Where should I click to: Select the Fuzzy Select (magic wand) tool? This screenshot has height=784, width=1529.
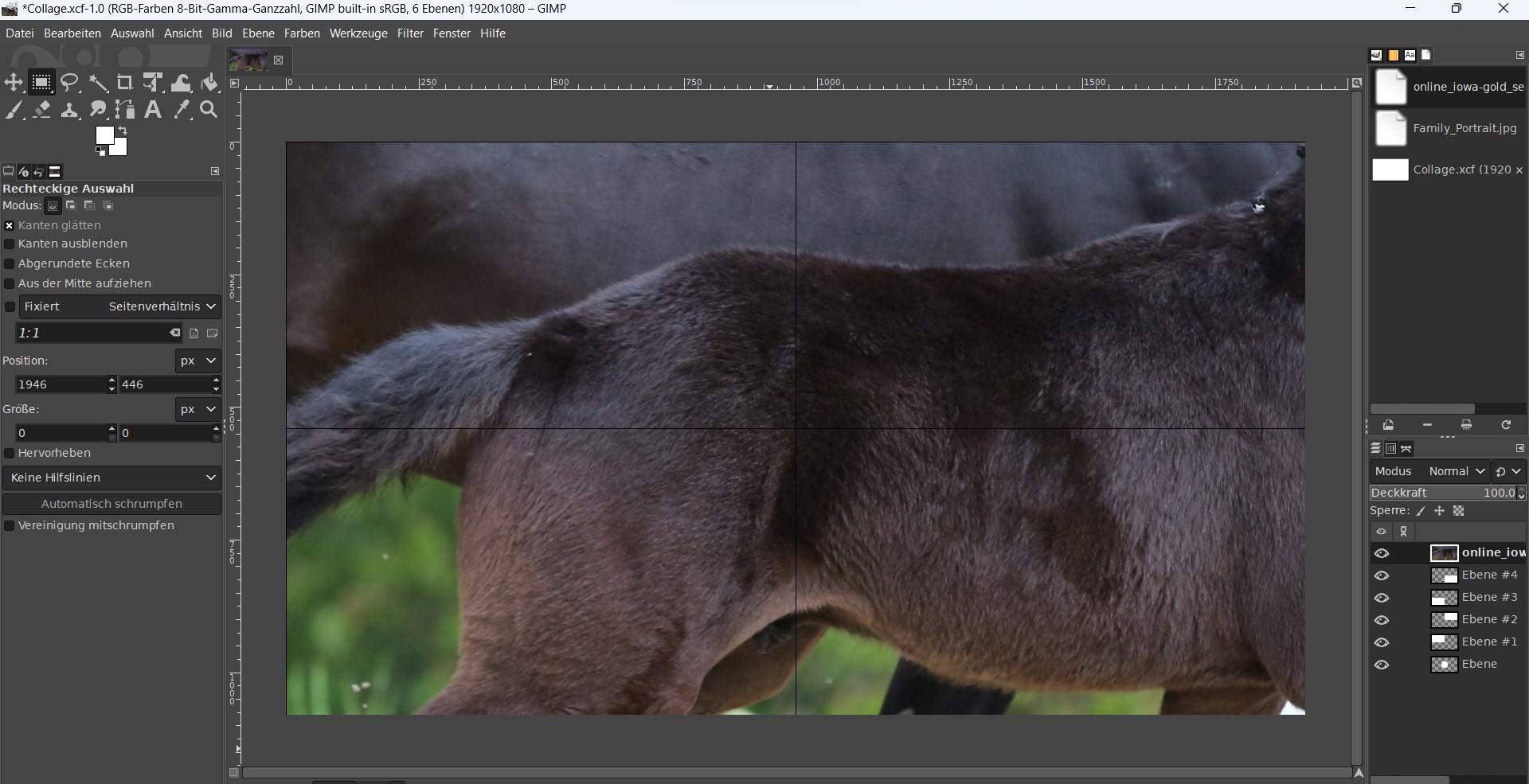[x=97, y=83]
